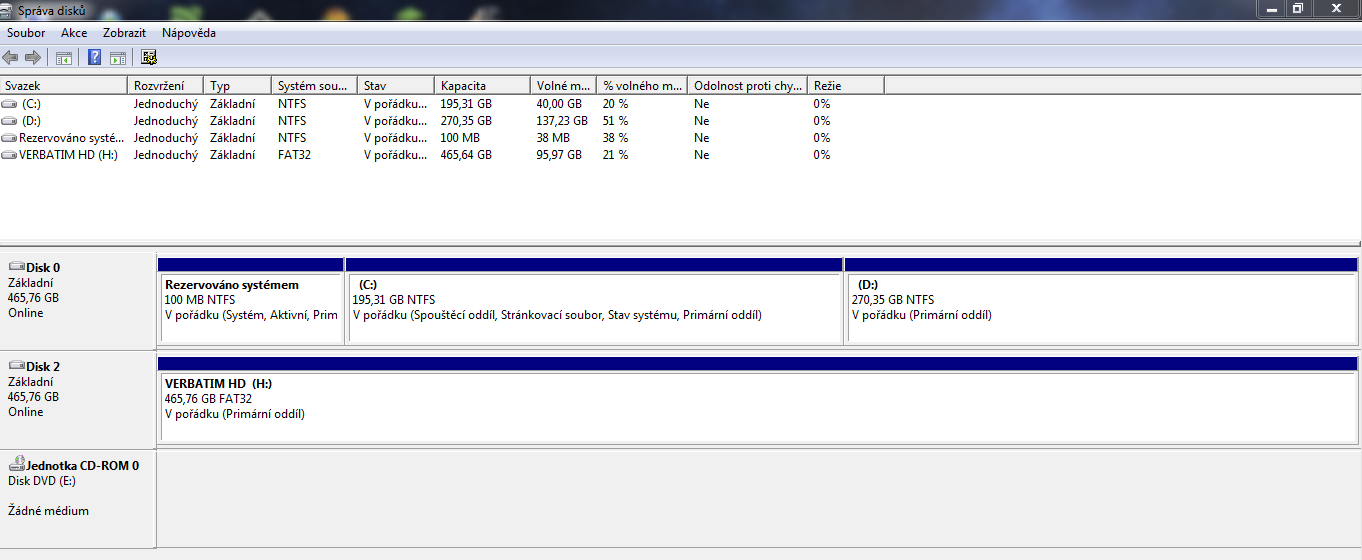Sort by the Svazek column header
The image size is (1362, 560).
[x=64, y=86]
